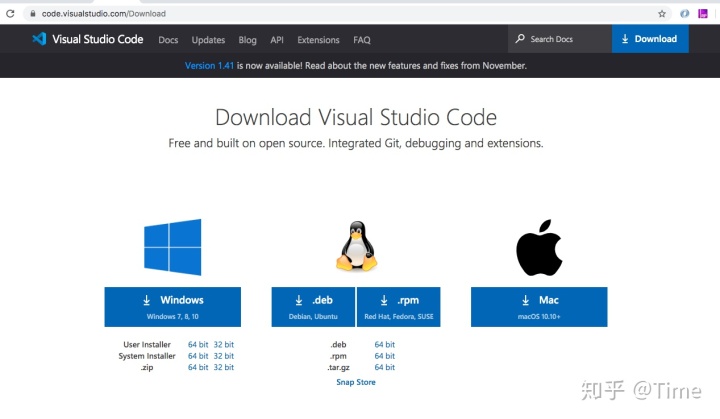Image resolution: width=720 pixels, height=419 pixels.
Task: Click the lock icon in the address bar
Action: [33, 14]
